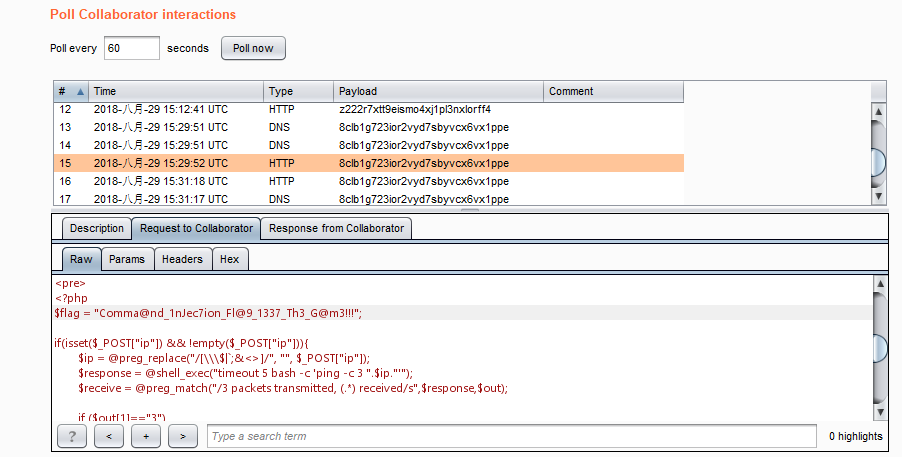Focus the search term input box
Viewport: 902px width, 457px height.
coord(511,436)
